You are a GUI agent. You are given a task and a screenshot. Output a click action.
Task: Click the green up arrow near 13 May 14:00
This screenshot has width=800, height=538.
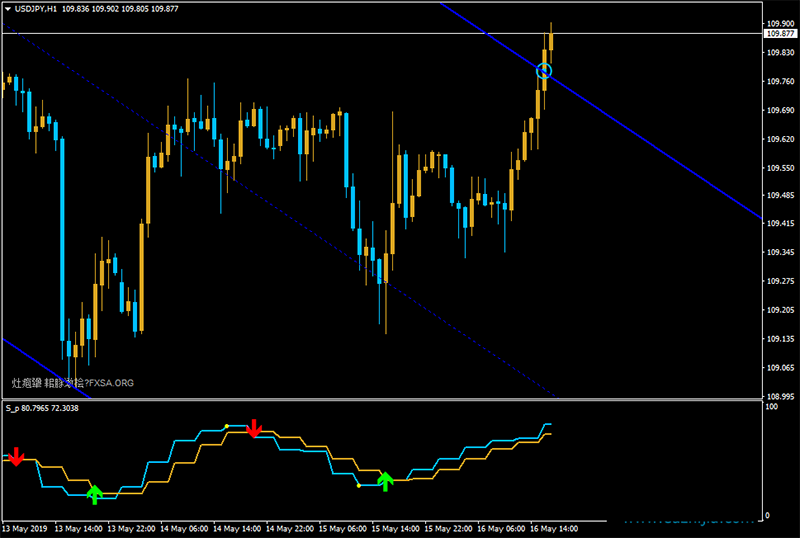tap(95, 492)
